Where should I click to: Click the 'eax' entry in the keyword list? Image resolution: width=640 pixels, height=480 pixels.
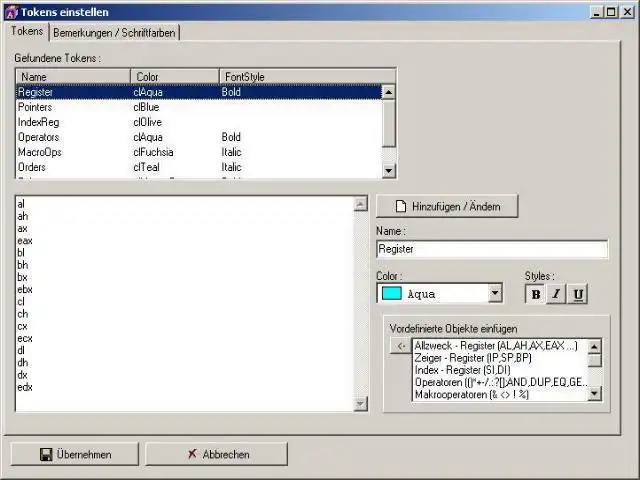point(25,241)
